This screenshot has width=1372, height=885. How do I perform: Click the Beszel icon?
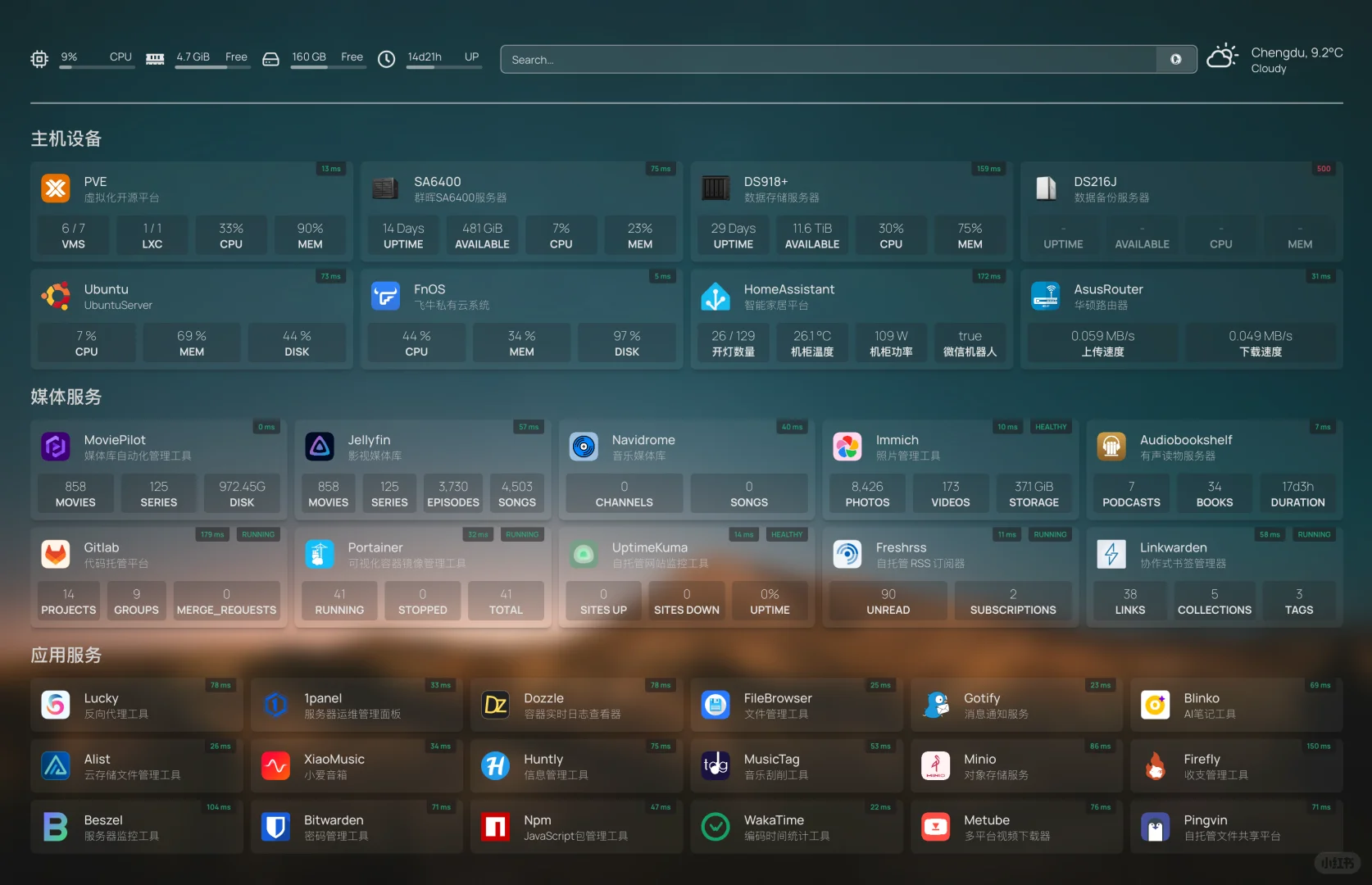(56, 827)
